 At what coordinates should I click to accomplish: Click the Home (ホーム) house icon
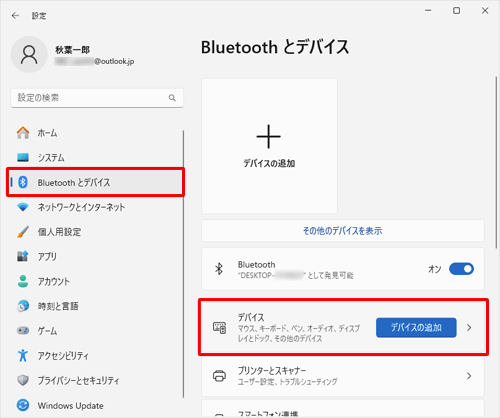click(23, 133)
